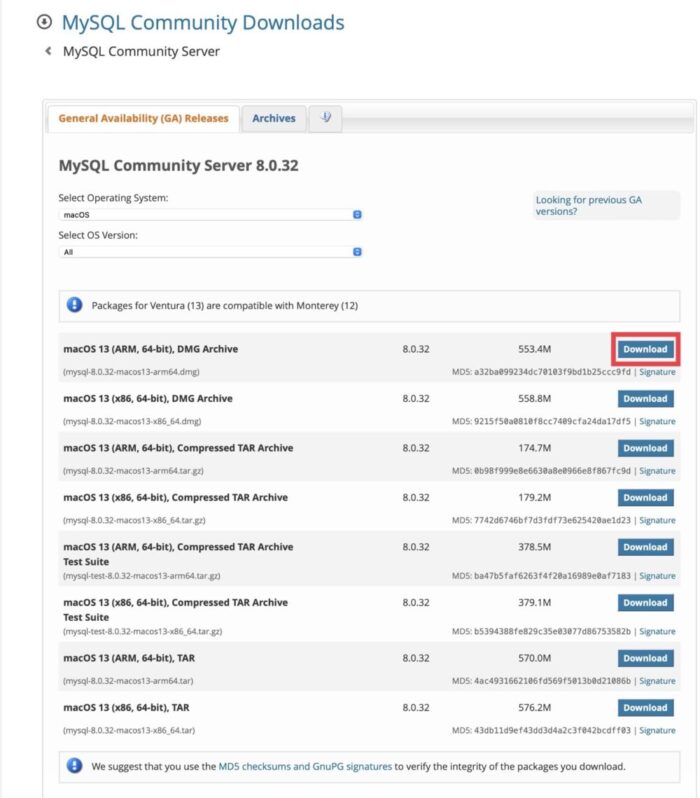The image size is (700, 798).
Task: Open Signature link for x86_64.dmg package
Action: click(657, 421)
